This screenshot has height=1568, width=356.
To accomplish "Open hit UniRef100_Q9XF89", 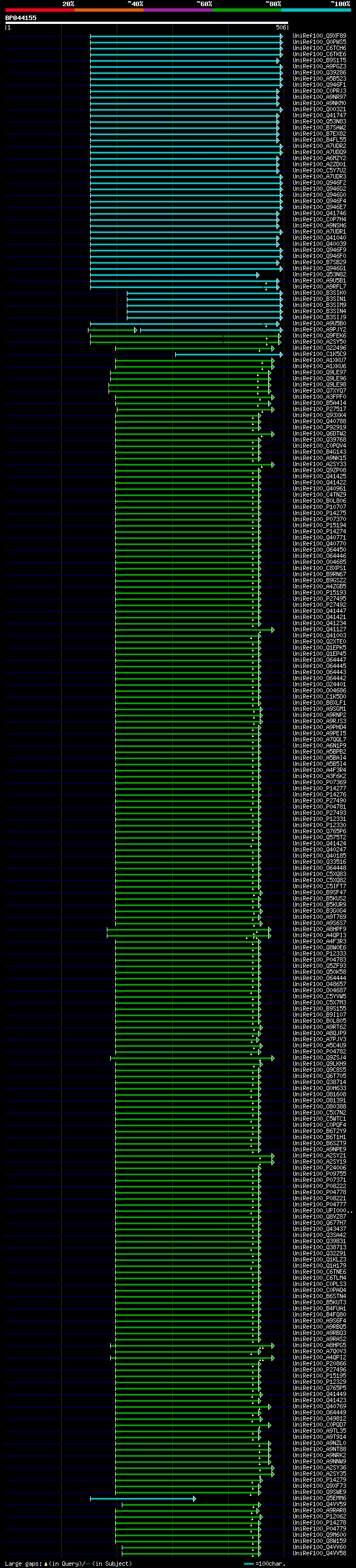I will click(319, 36).
